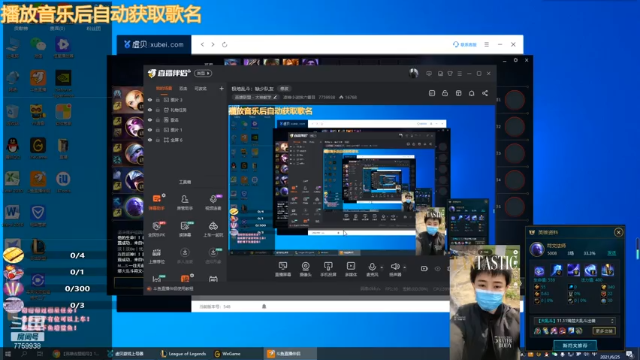This screenshot has width=640, height=360.
Task: Switch to the second scene tab
Action: (x=183, y=88)
